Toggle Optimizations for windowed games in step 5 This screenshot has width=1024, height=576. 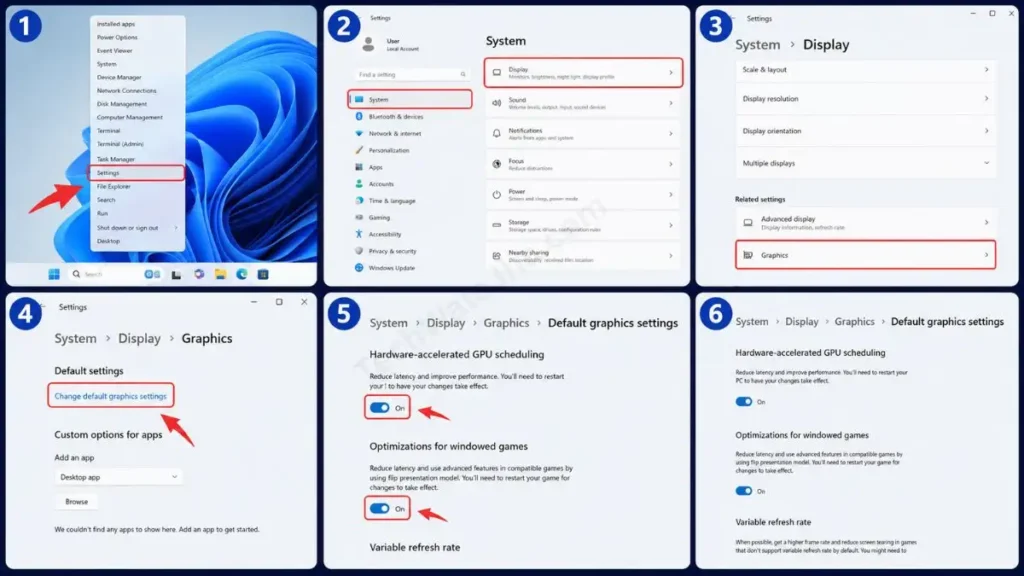point(379,508)
